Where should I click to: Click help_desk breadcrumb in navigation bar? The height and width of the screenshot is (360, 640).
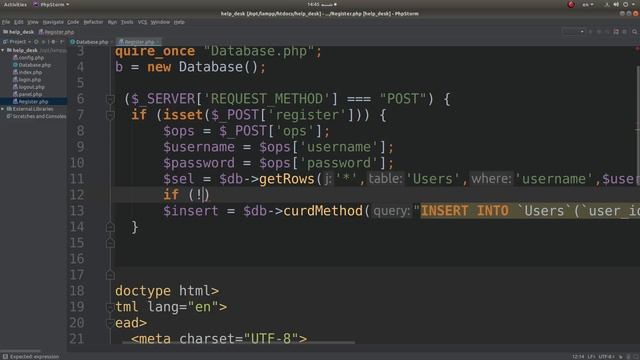coord(19,32)
